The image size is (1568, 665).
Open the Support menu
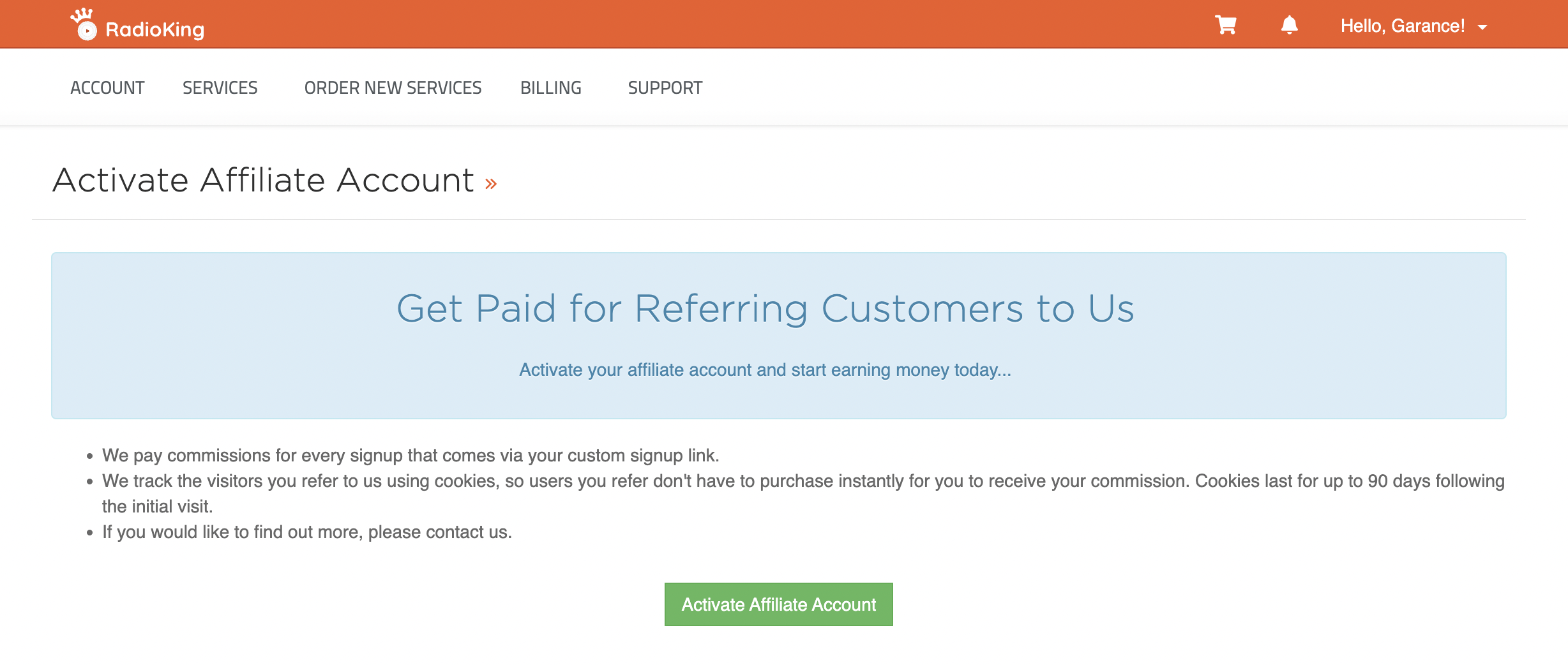pos(665,87)
